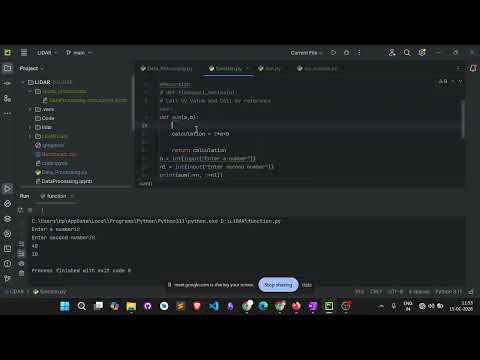The height and width of the screenshot is (360, 480).
Task: Open the Python Packages sidebar icon
Action: pos(7,219)
